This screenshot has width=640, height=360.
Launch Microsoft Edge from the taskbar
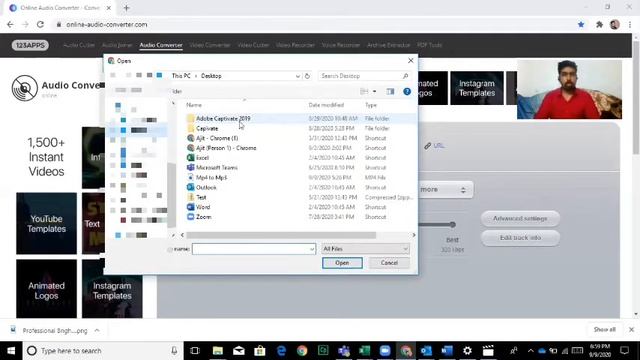point(282,351)
